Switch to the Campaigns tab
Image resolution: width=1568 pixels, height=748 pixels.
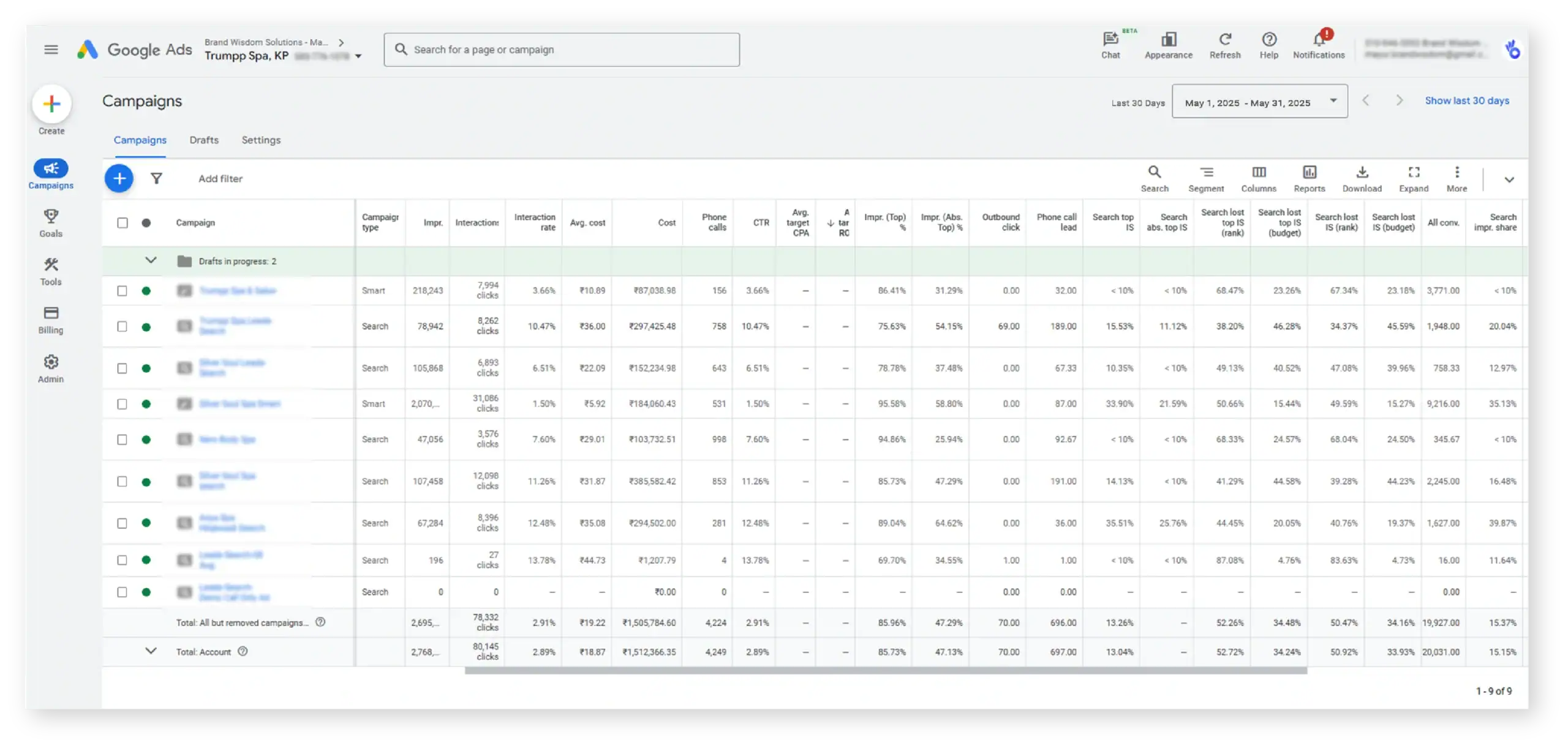point(140,140)
